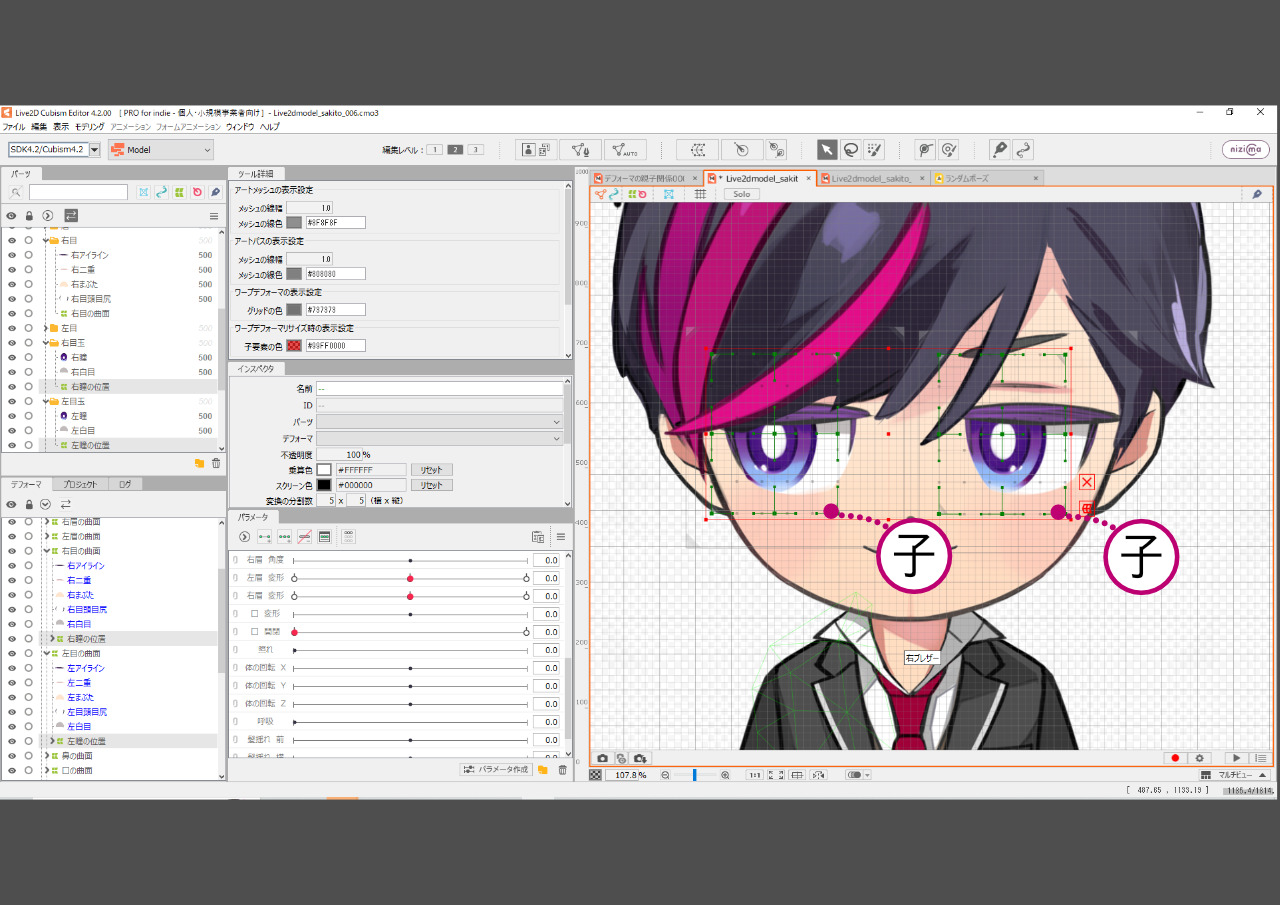
Task: Open the デフォーマ dropdown in Inspector
Action: click(x=440, y=438)
